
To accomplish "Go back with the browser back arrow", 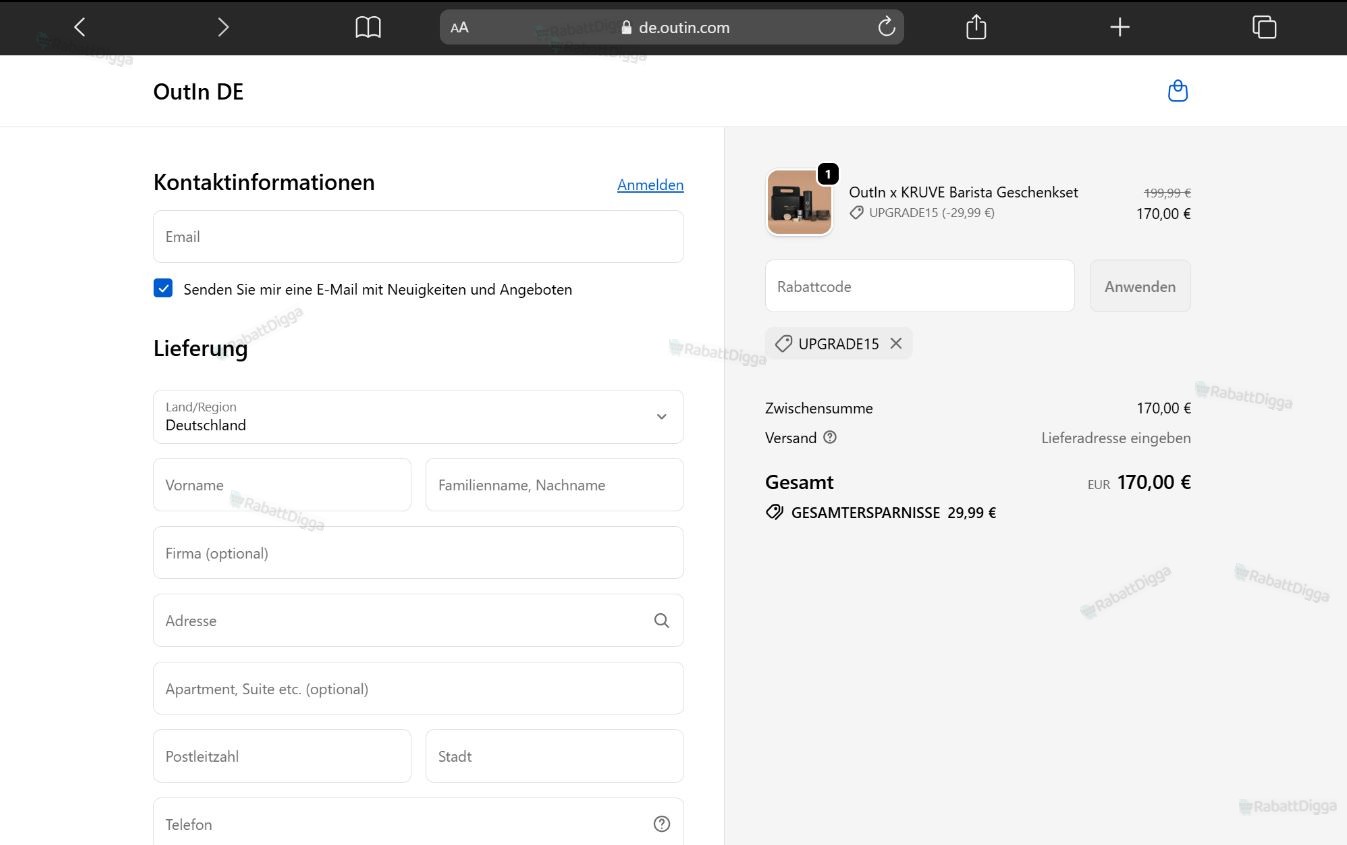I will pos(80,27).
